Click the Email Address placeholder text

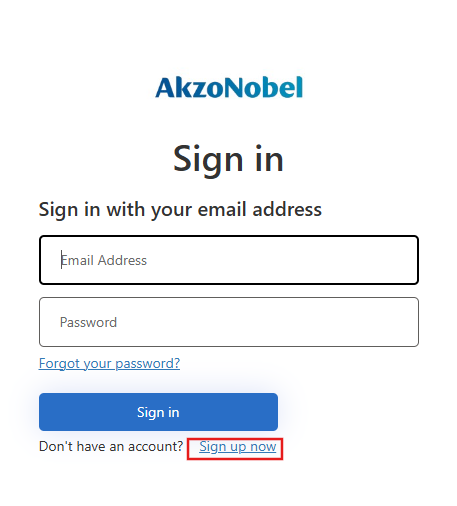pyautogui.click(x=104, y=260)
